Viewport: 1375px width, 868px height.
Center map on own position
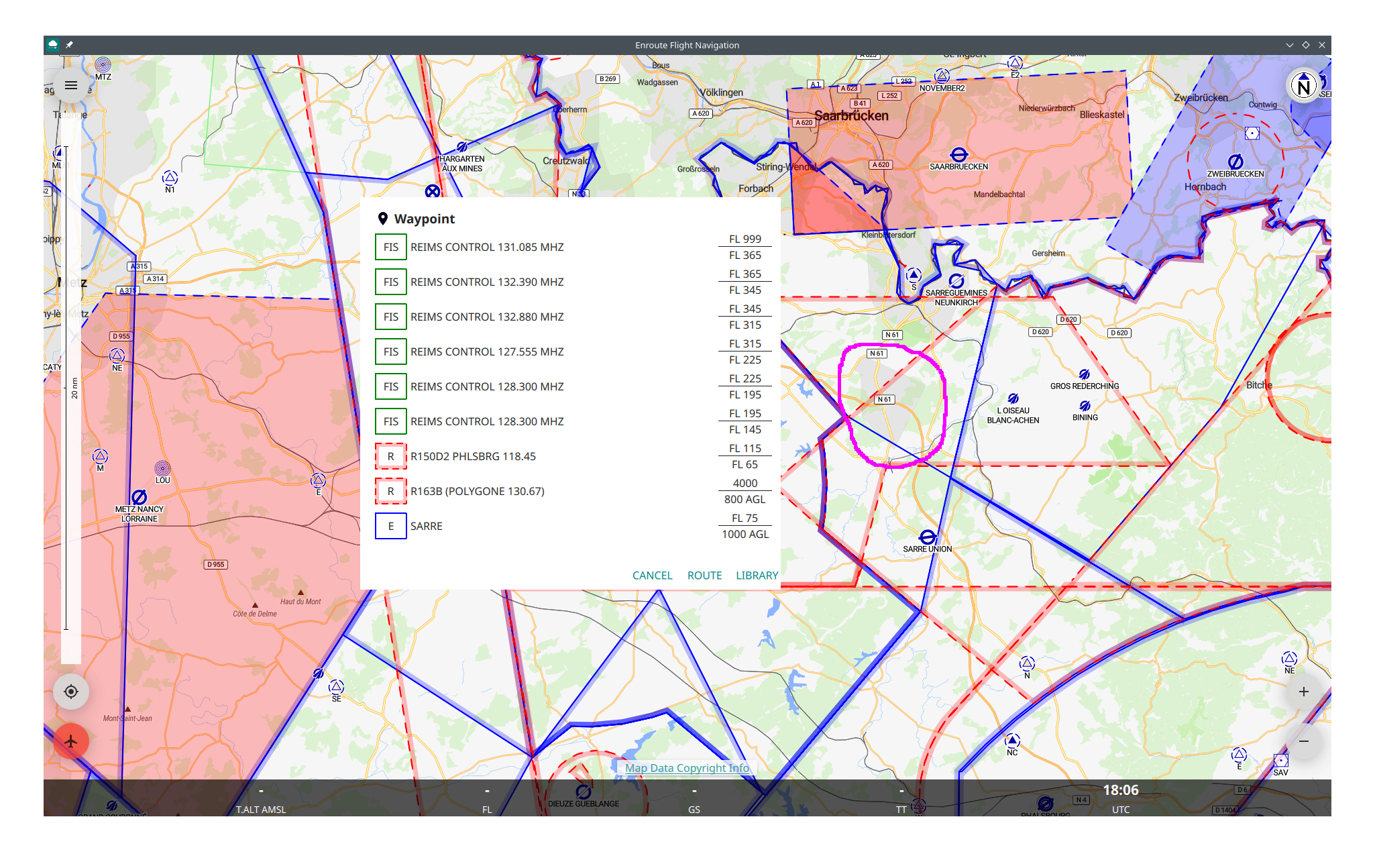point(71,692)
